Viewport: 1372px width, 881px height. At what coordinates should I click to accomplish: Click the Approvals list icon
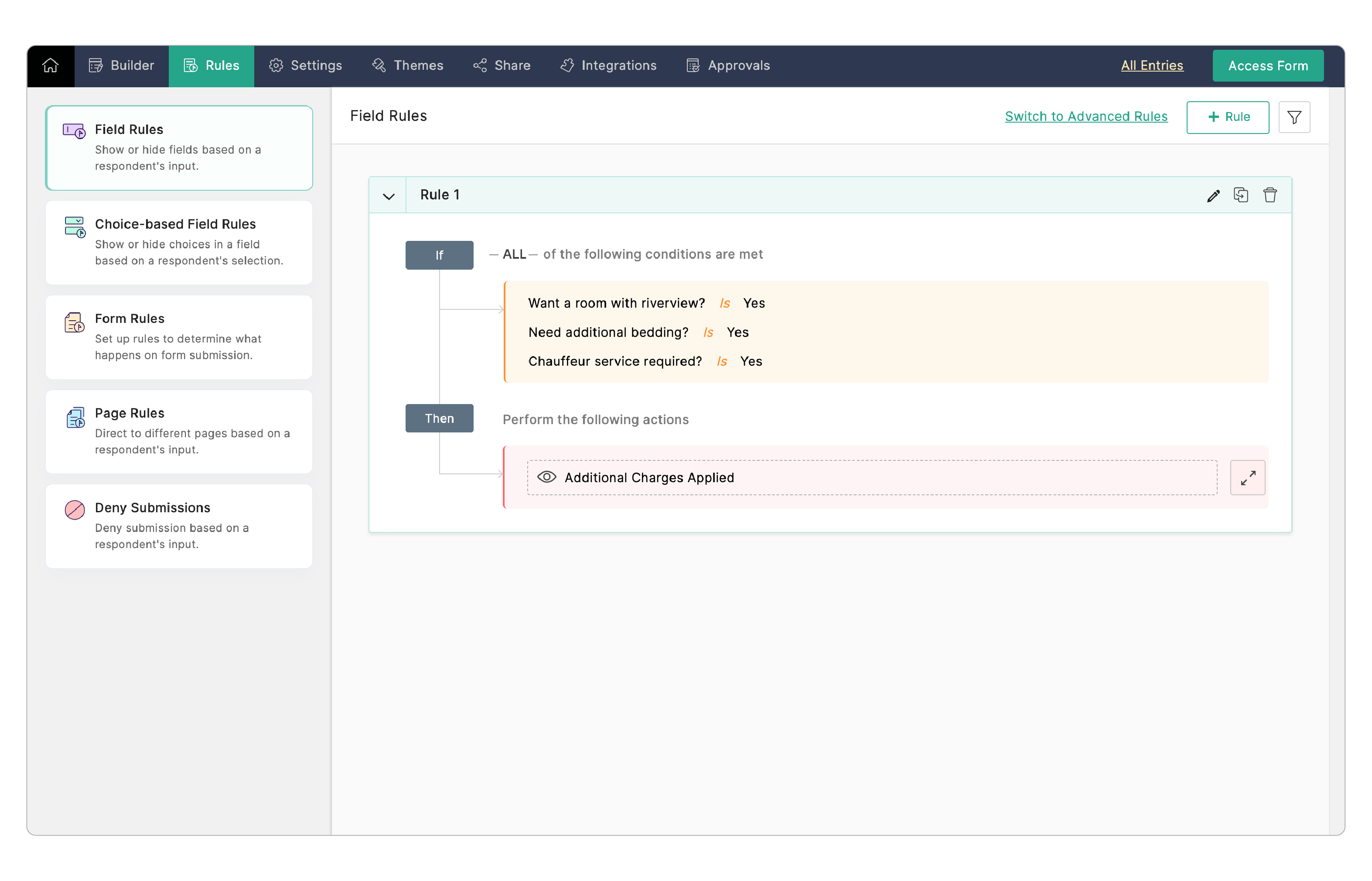(693, 66)
